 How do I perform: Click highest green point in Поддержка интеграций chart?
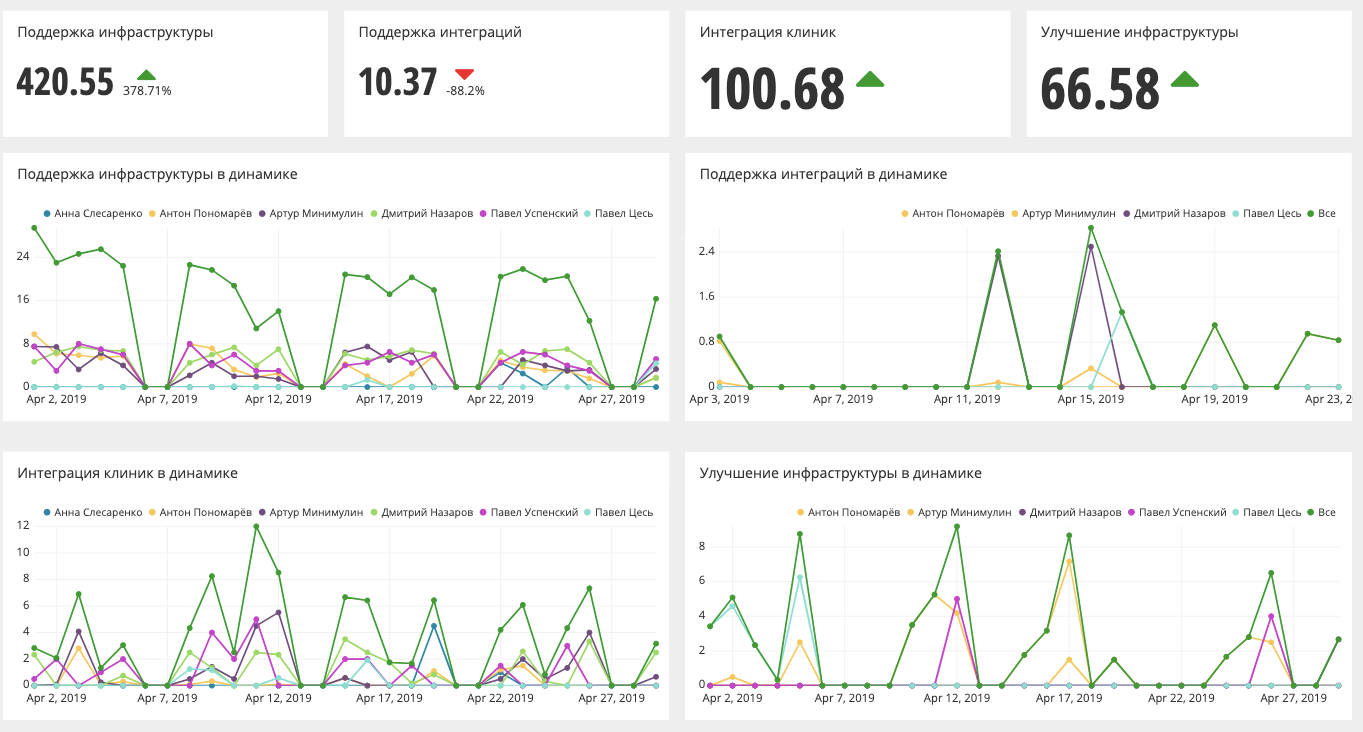click(x=1091, y=228)
